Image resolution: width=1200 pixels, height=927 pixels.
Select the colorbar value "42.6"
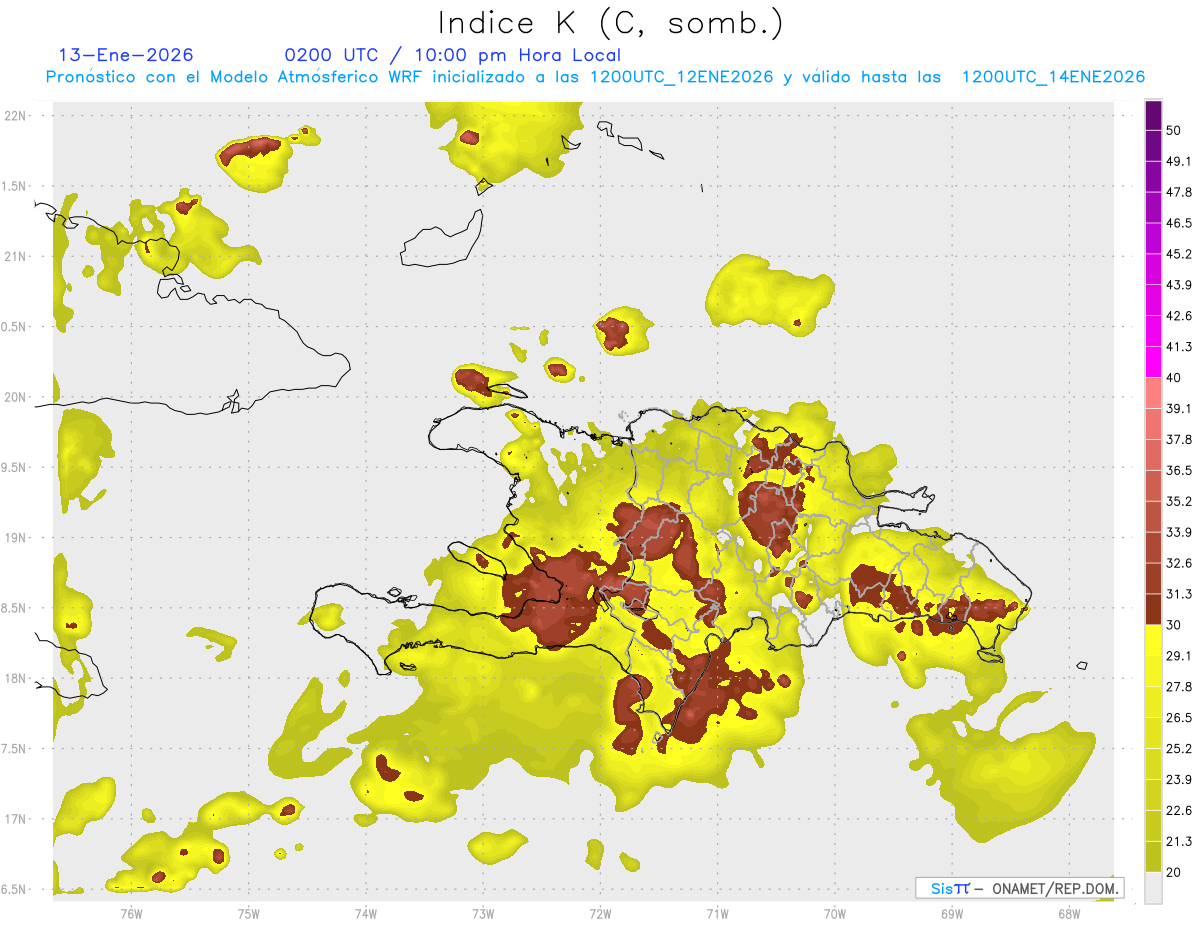click(1179, 316)
